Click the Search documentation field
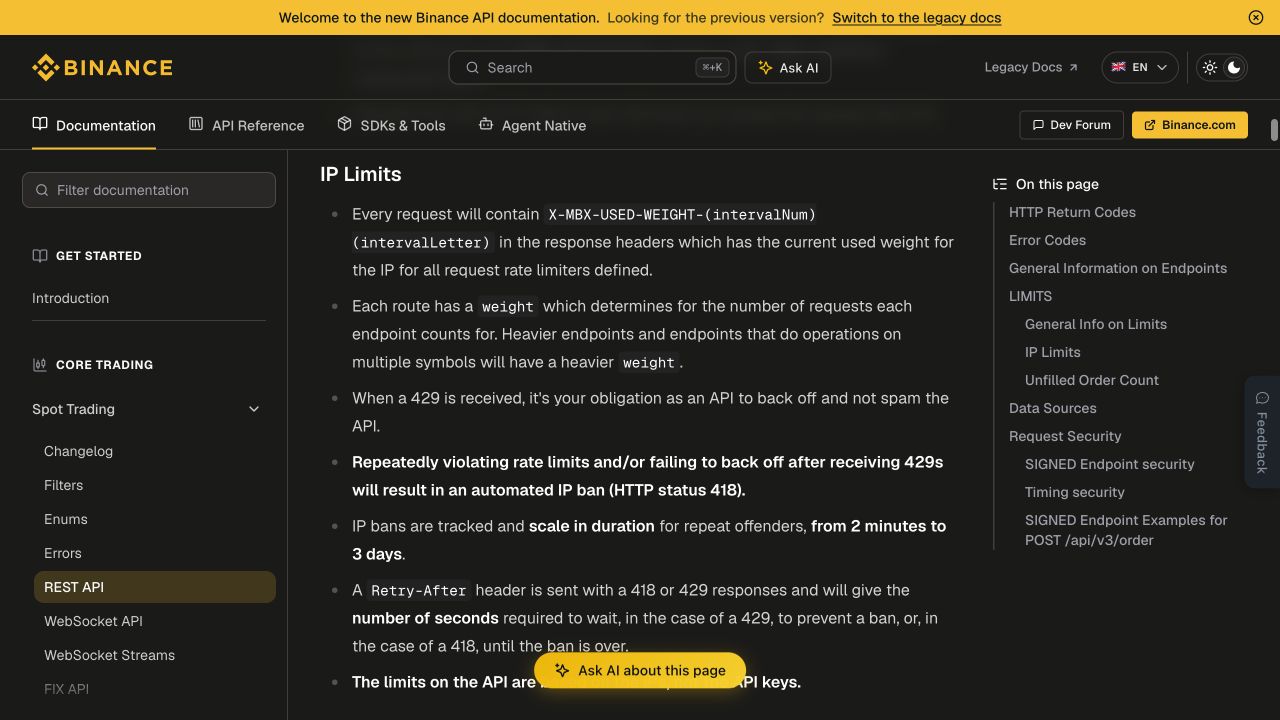The image size is (1280, 720). click(x=592, y=68)
